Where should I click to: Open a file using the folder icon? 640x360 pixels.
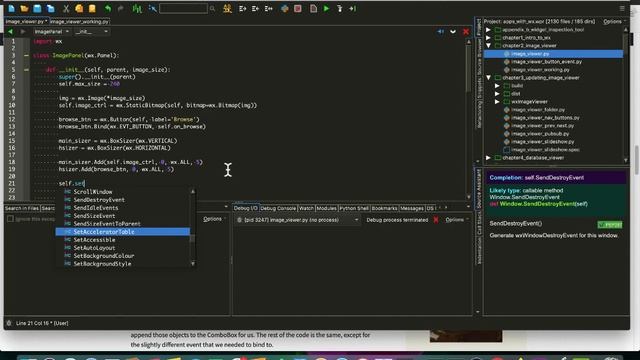24,8
